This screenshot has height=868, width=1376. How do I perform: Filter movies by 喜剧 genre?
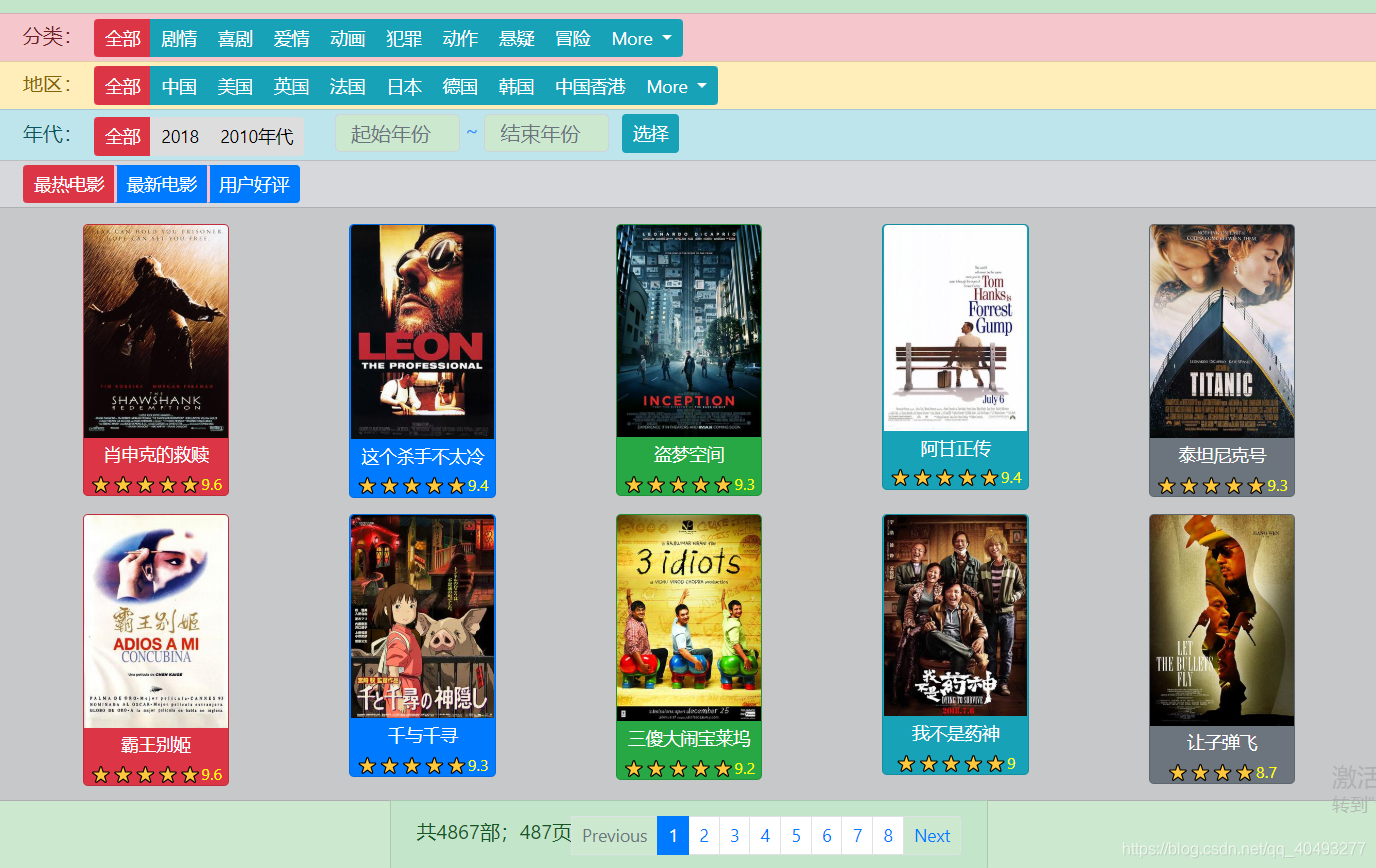point(235,39)
